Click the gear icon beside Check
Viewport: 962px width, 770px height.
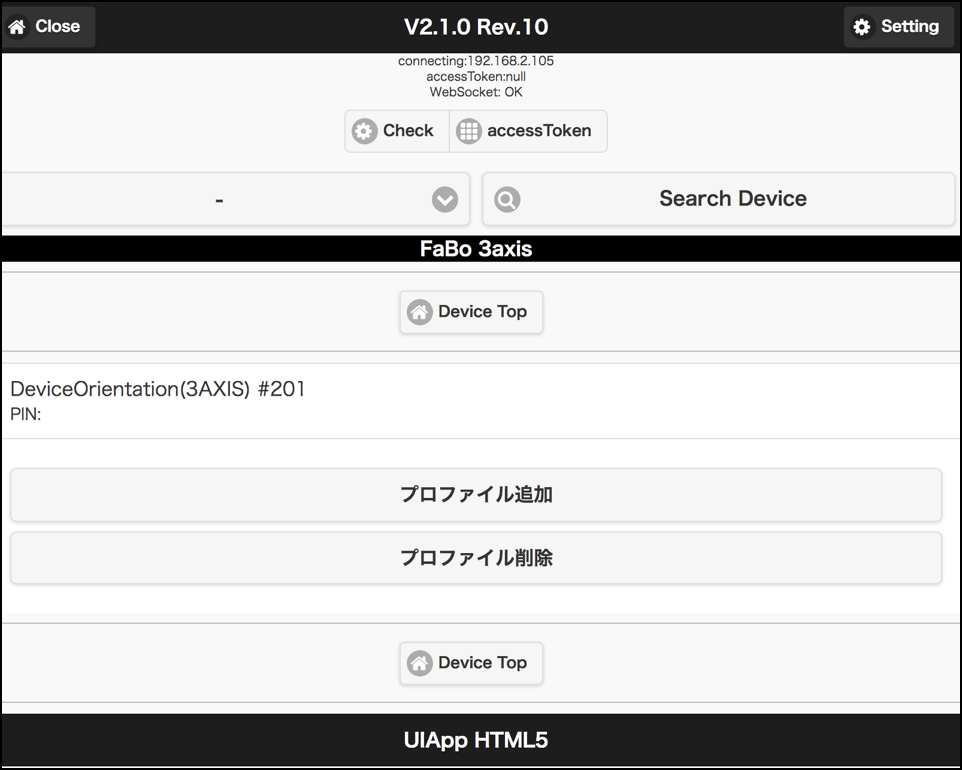tap(365, 131)
